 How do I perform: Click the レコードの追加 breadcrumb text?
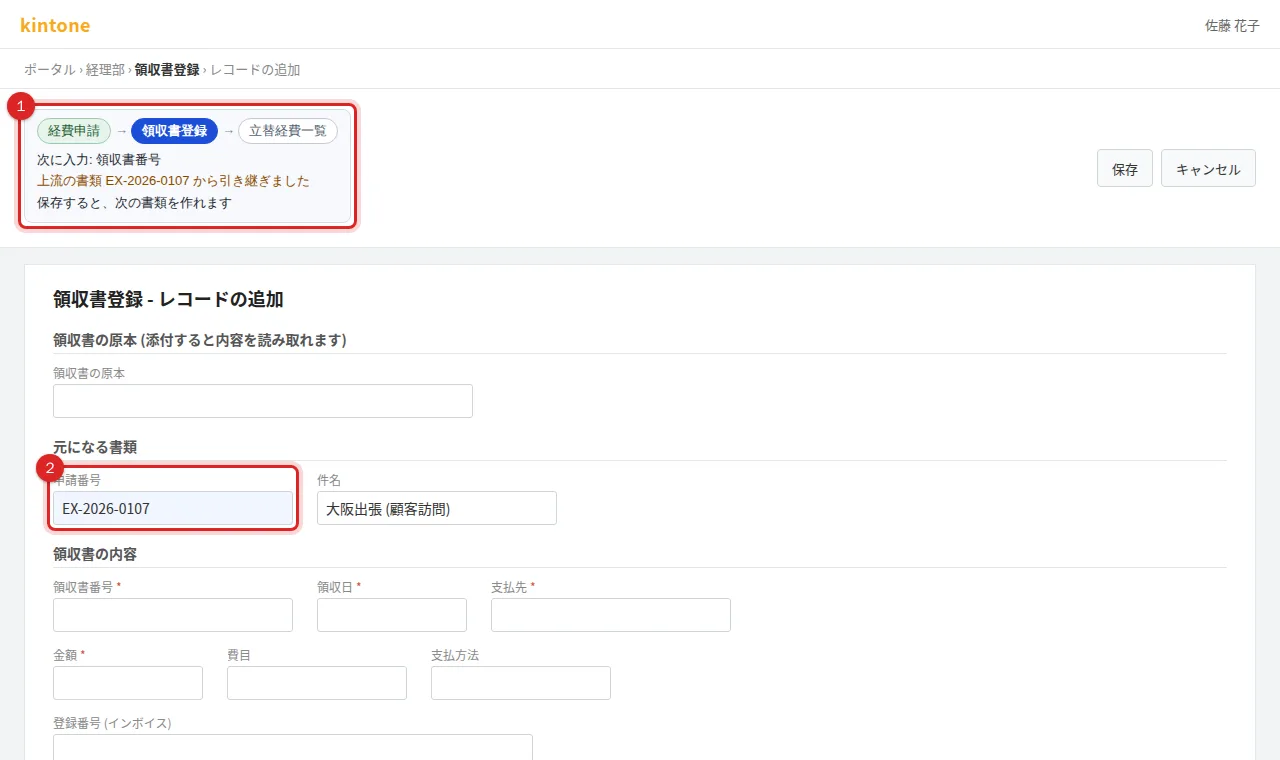255,70
